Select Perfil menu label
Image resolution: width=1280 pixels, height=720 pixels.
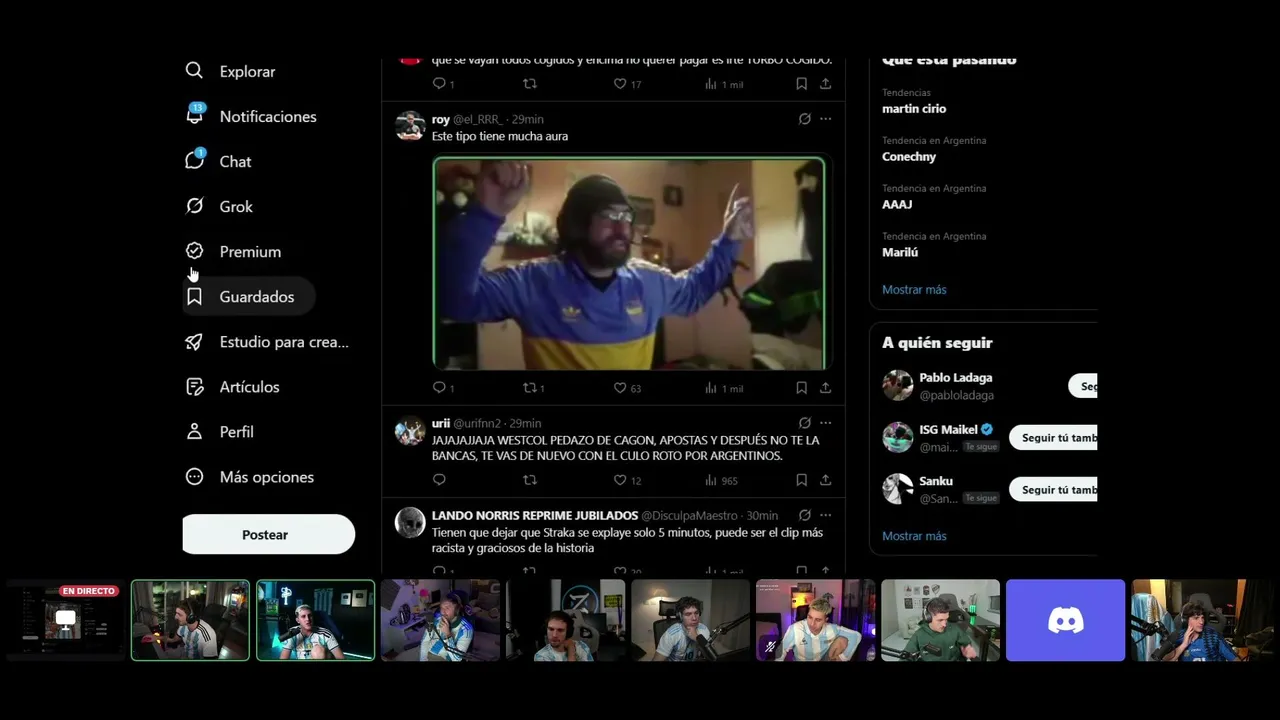click(x=236, y=432)
